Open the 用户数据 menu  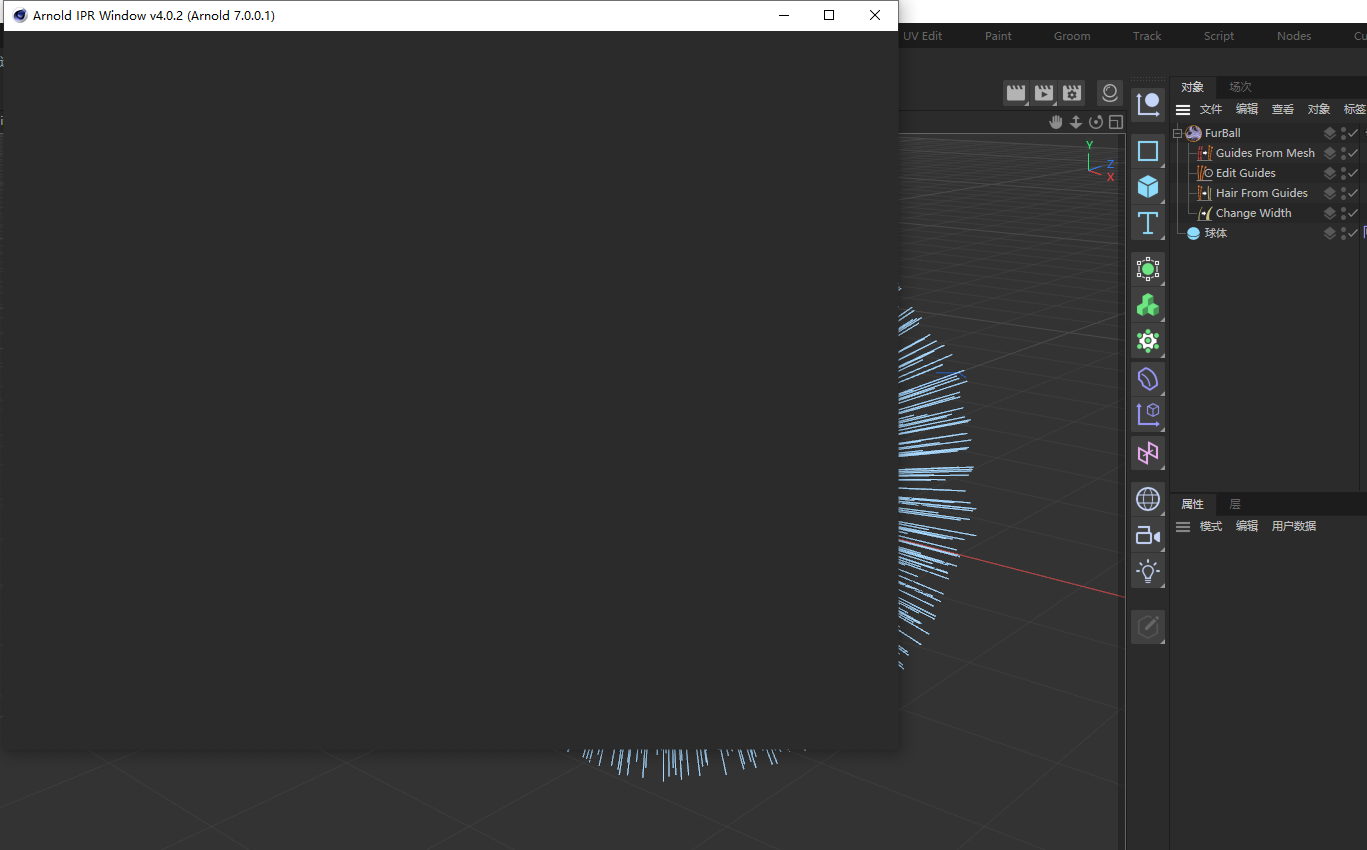(1294, 527)
